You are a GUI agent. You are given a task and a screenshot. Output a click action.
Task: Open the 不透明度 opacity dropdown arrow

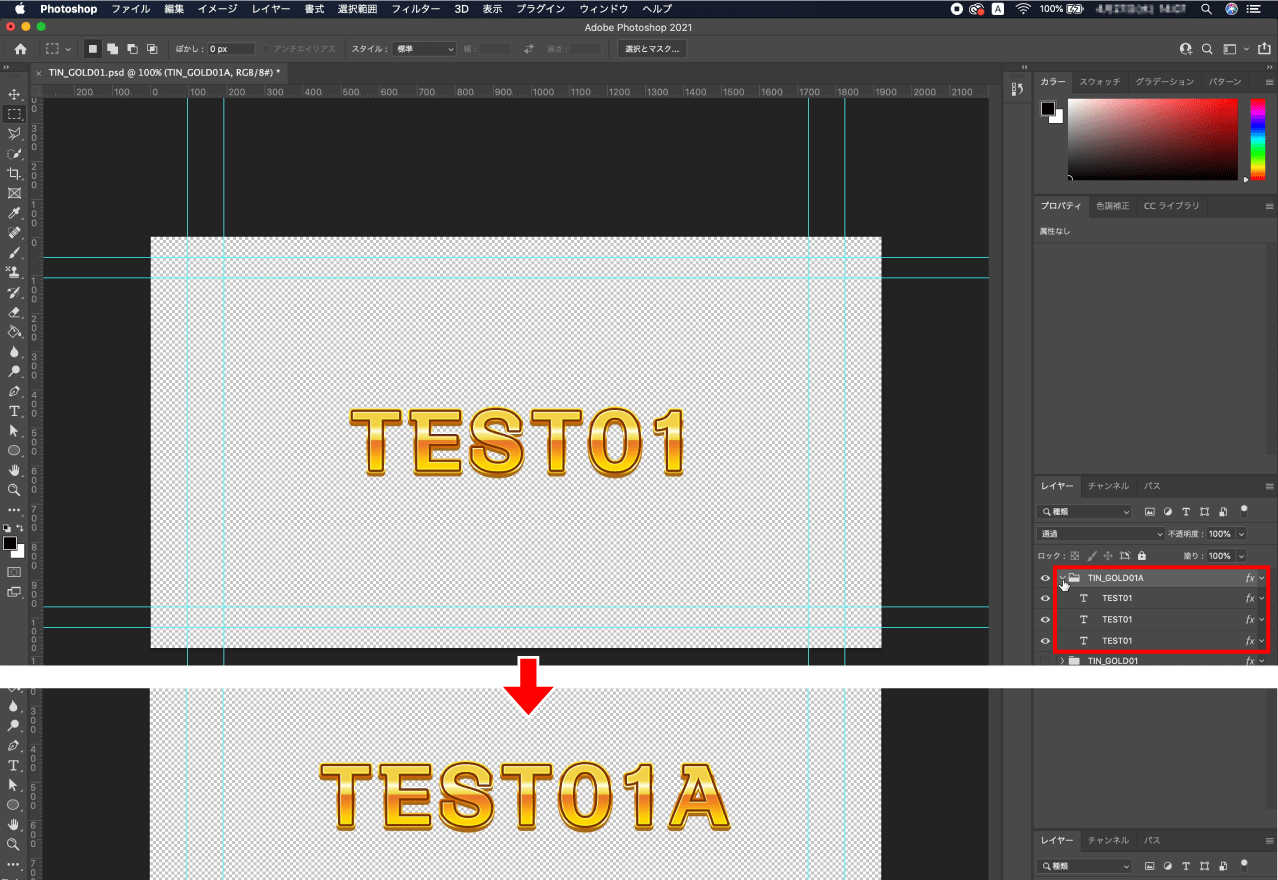tap(1241, 534)
